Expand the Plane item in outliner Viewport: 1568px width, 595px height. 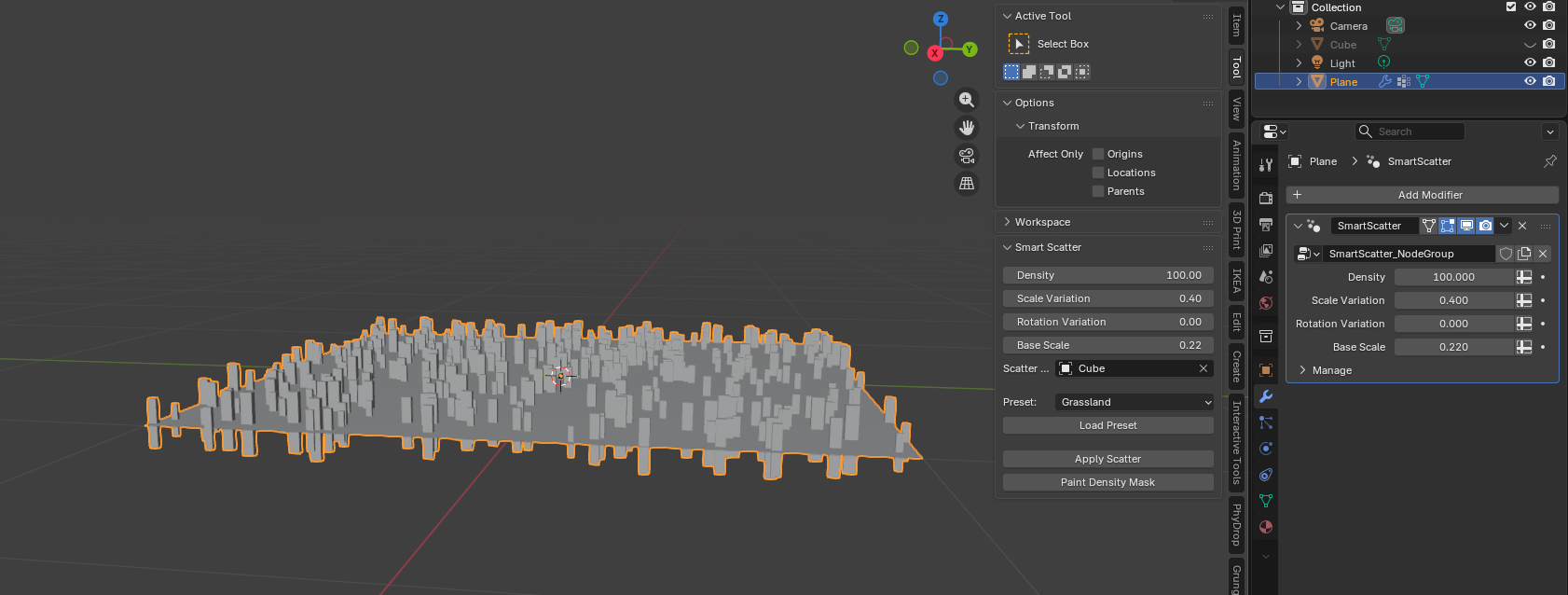coord(1299,82)
